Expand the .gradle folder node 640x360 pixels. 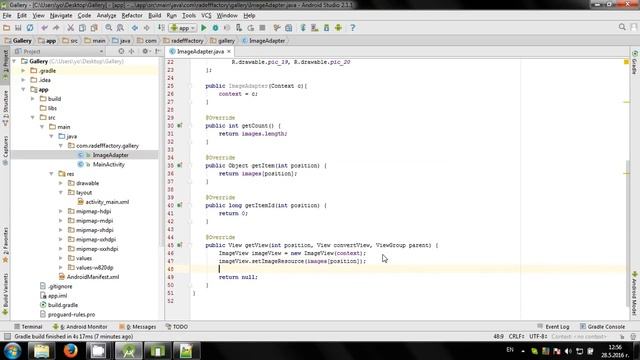point(24,71)
